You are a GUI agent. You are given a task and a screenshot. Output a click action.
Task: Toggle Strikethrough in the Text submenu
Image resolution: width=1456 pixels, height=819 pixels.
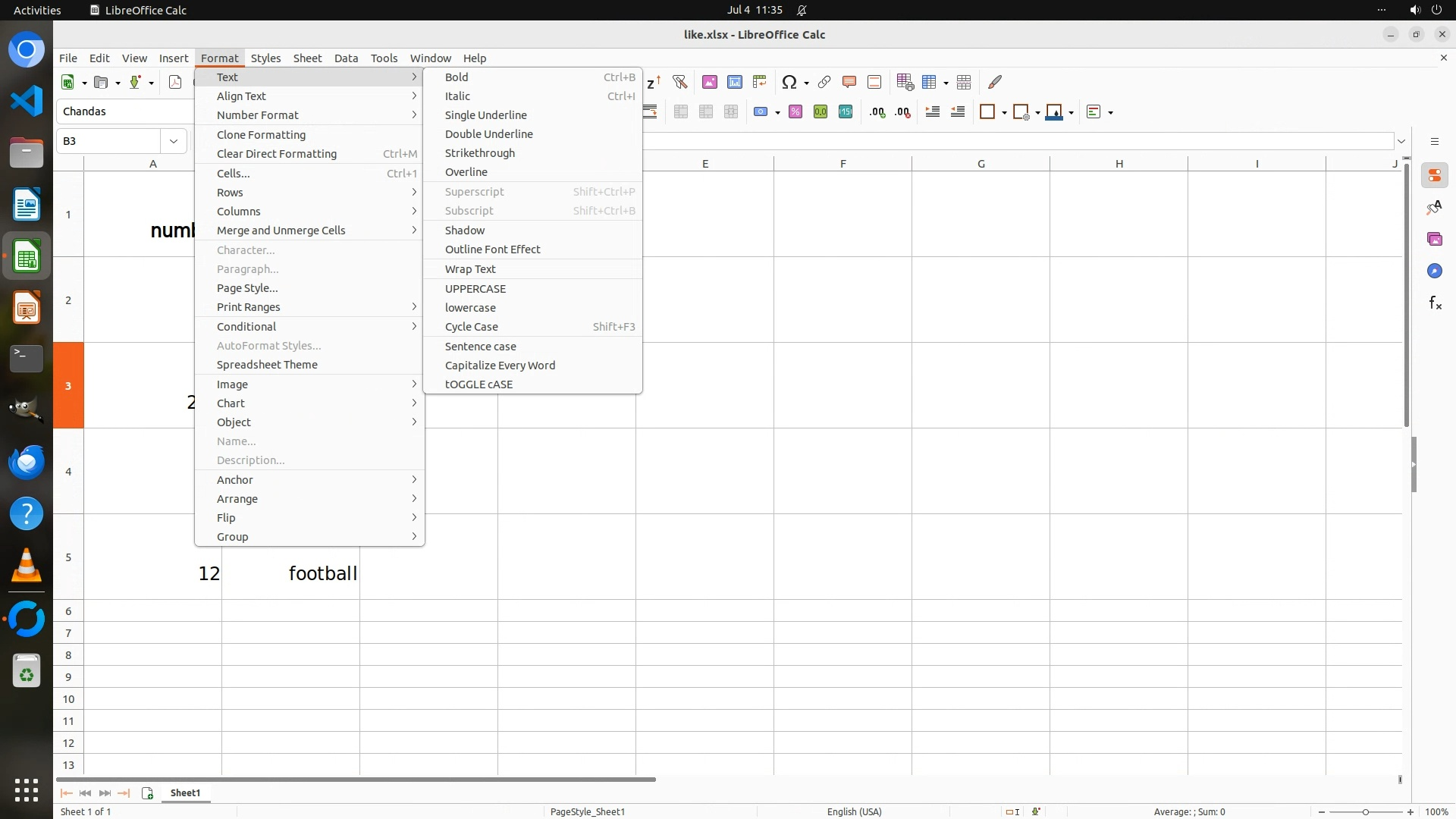point(480,153)
